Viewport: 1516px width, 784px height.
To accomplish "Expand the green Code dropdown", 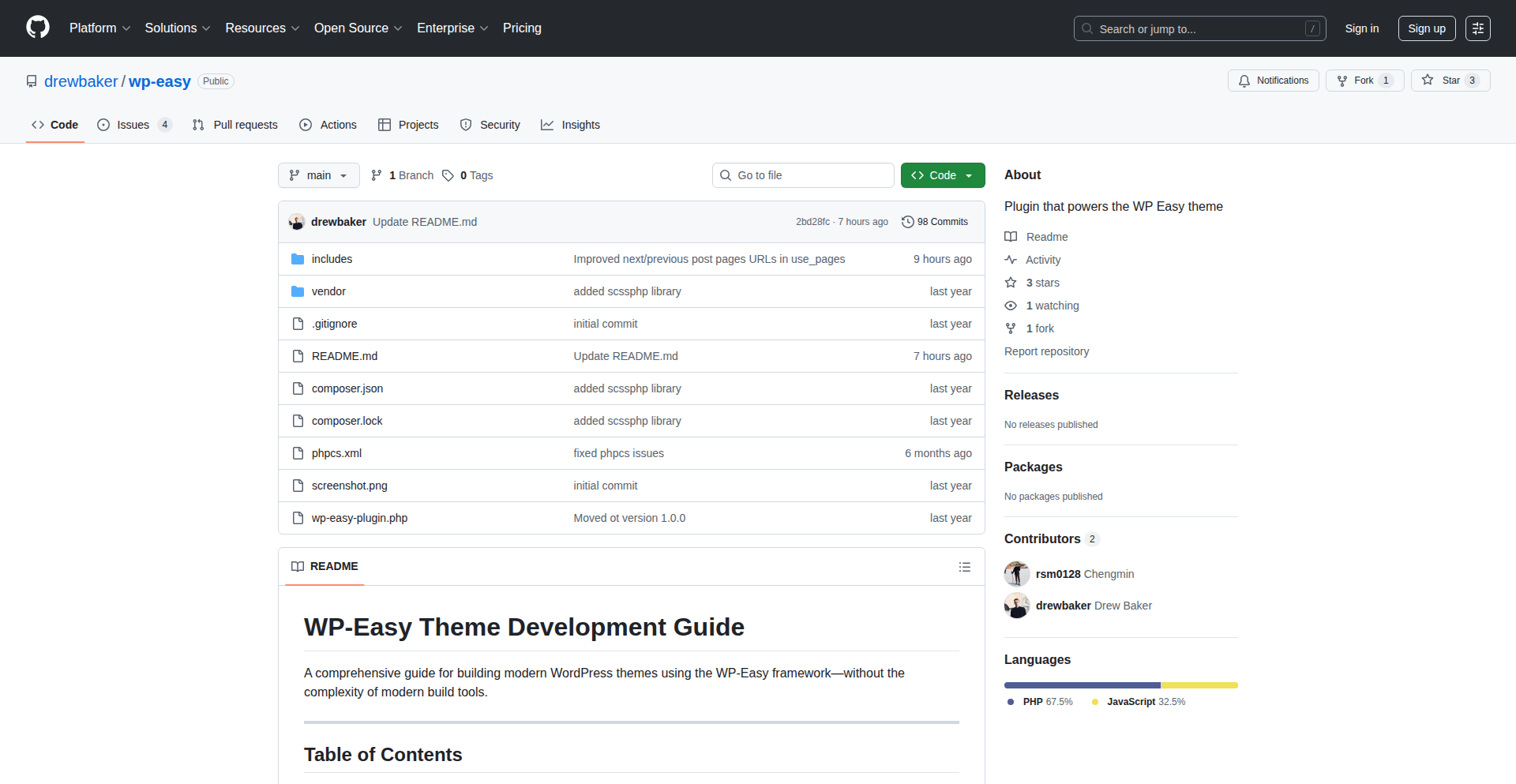I will coord(942,175).
